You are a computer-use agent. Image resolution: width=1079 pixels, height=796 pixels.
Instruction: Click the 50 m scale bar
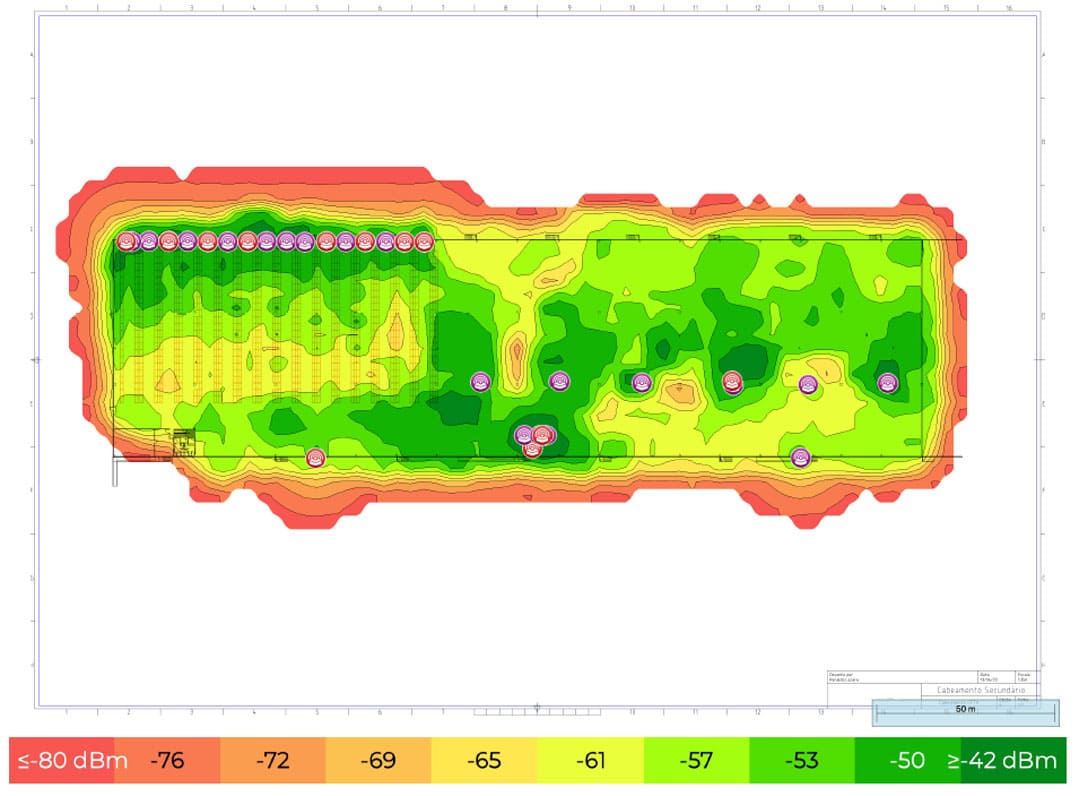tap(965, 712)
